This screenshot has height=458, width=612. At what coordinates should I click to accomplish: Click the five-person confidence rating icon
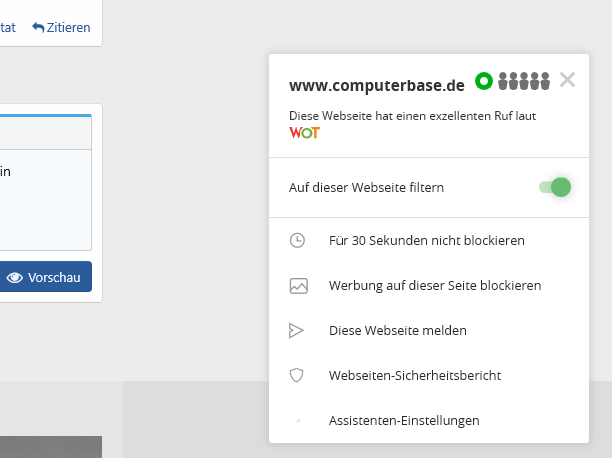coord(524,81)
